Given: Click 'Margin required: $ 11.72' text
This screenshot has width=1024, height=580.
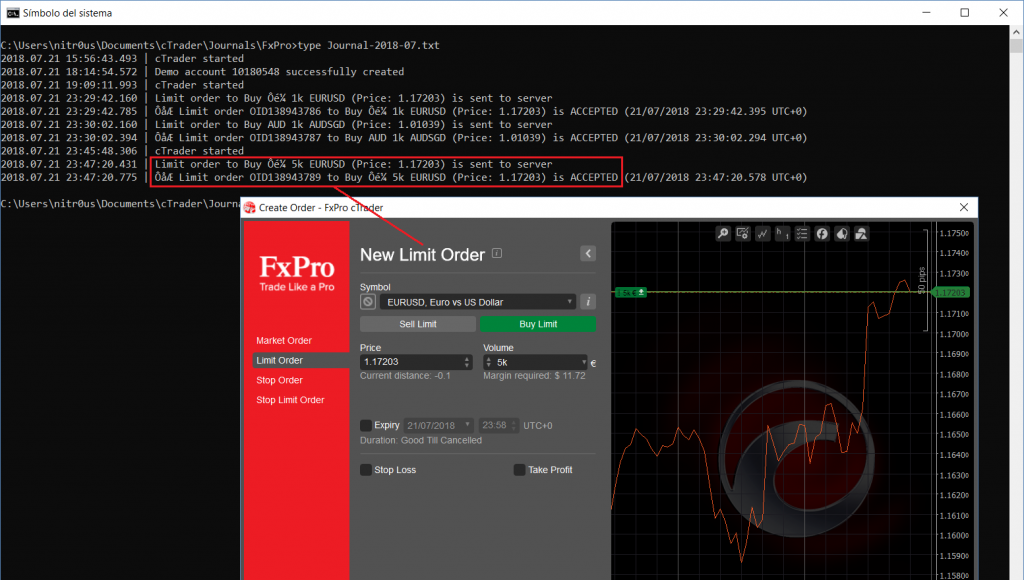Looking at the screenshot, I should pos(534,376).
